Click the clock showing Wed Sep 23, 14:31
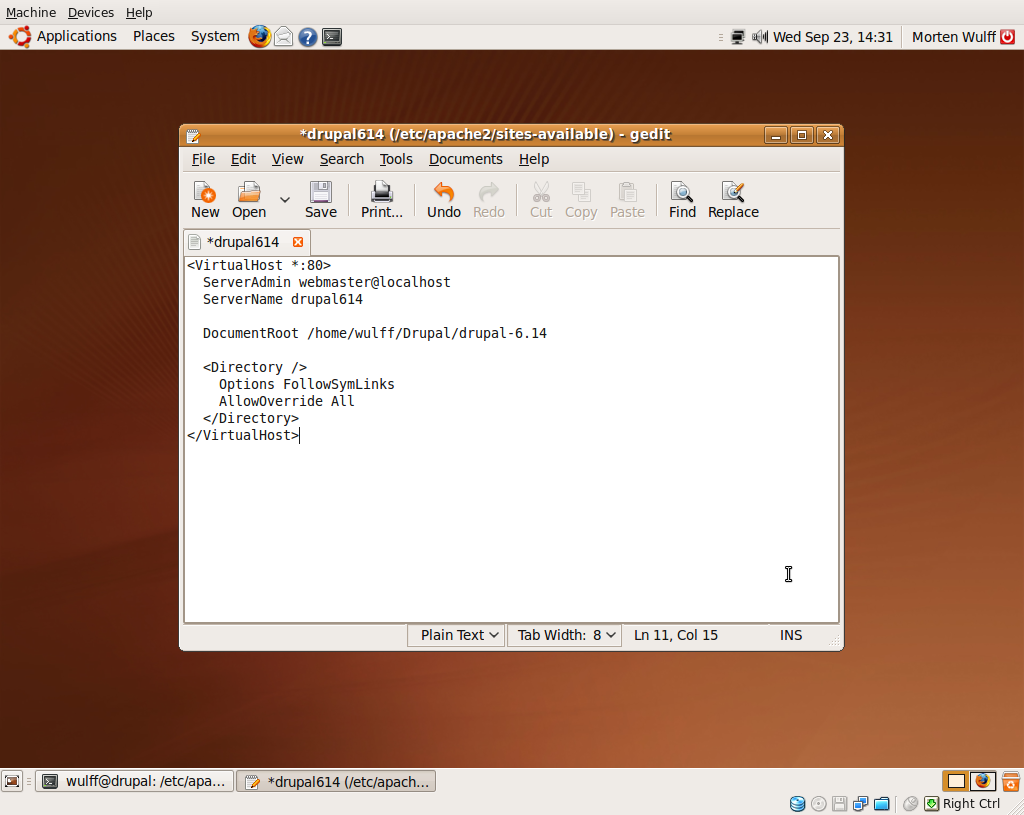 tap(833, 37)
